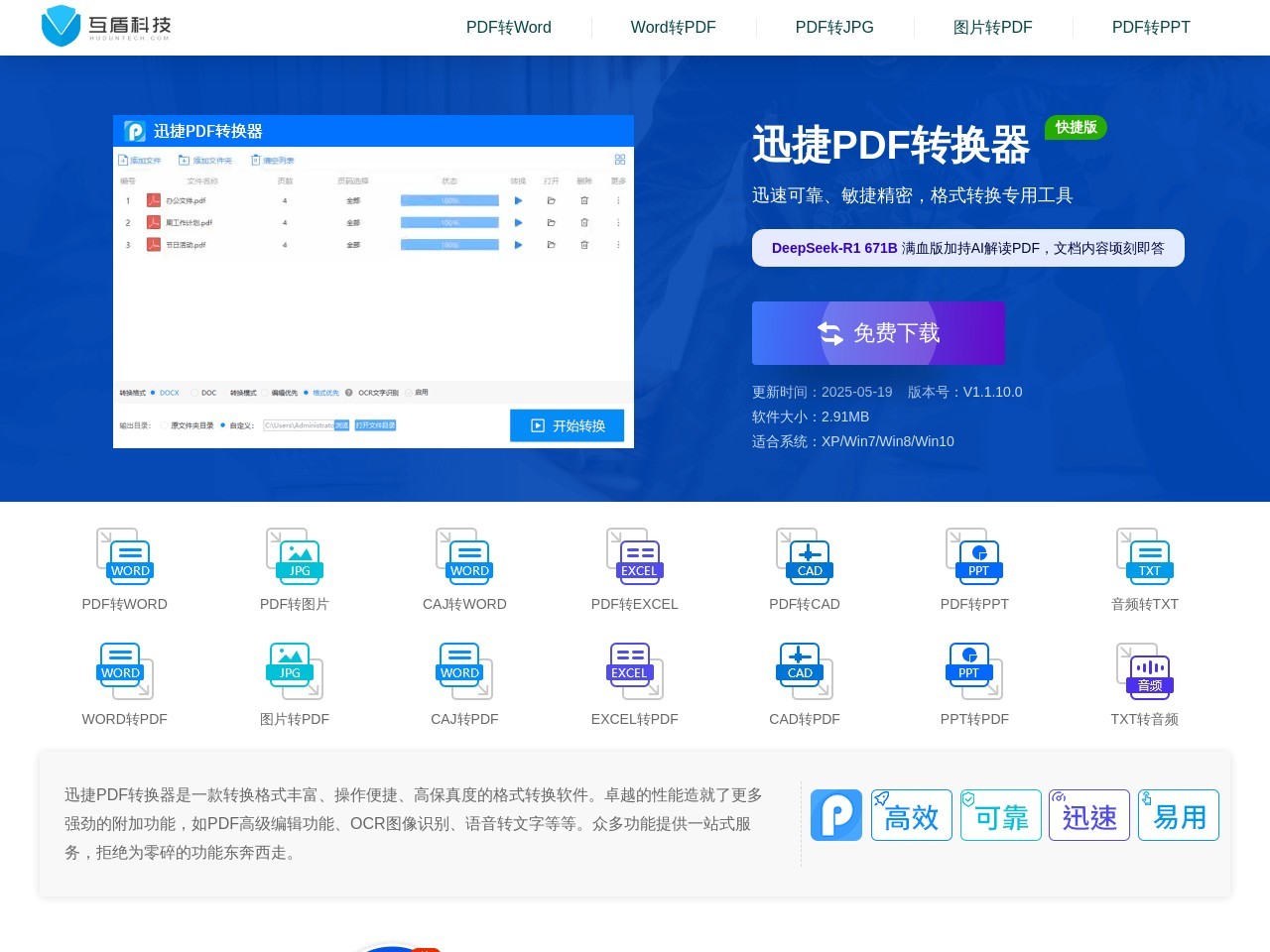The image size is (1270, 952).
Task: Open the PDF转Word nav tab
Action: point(509,27)
